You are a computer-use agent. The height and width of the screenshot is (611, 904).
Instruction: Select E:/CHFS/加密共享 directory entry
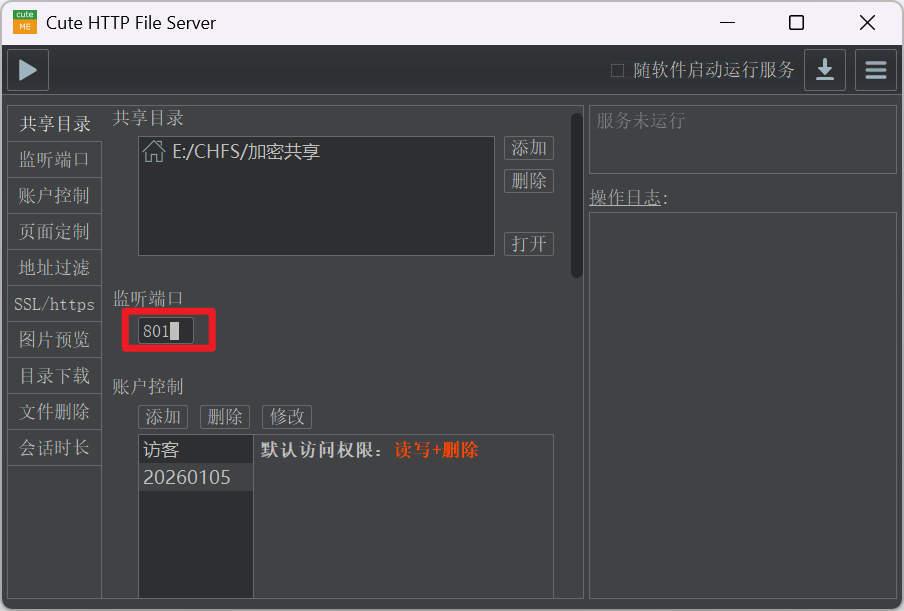click(317, 152)
